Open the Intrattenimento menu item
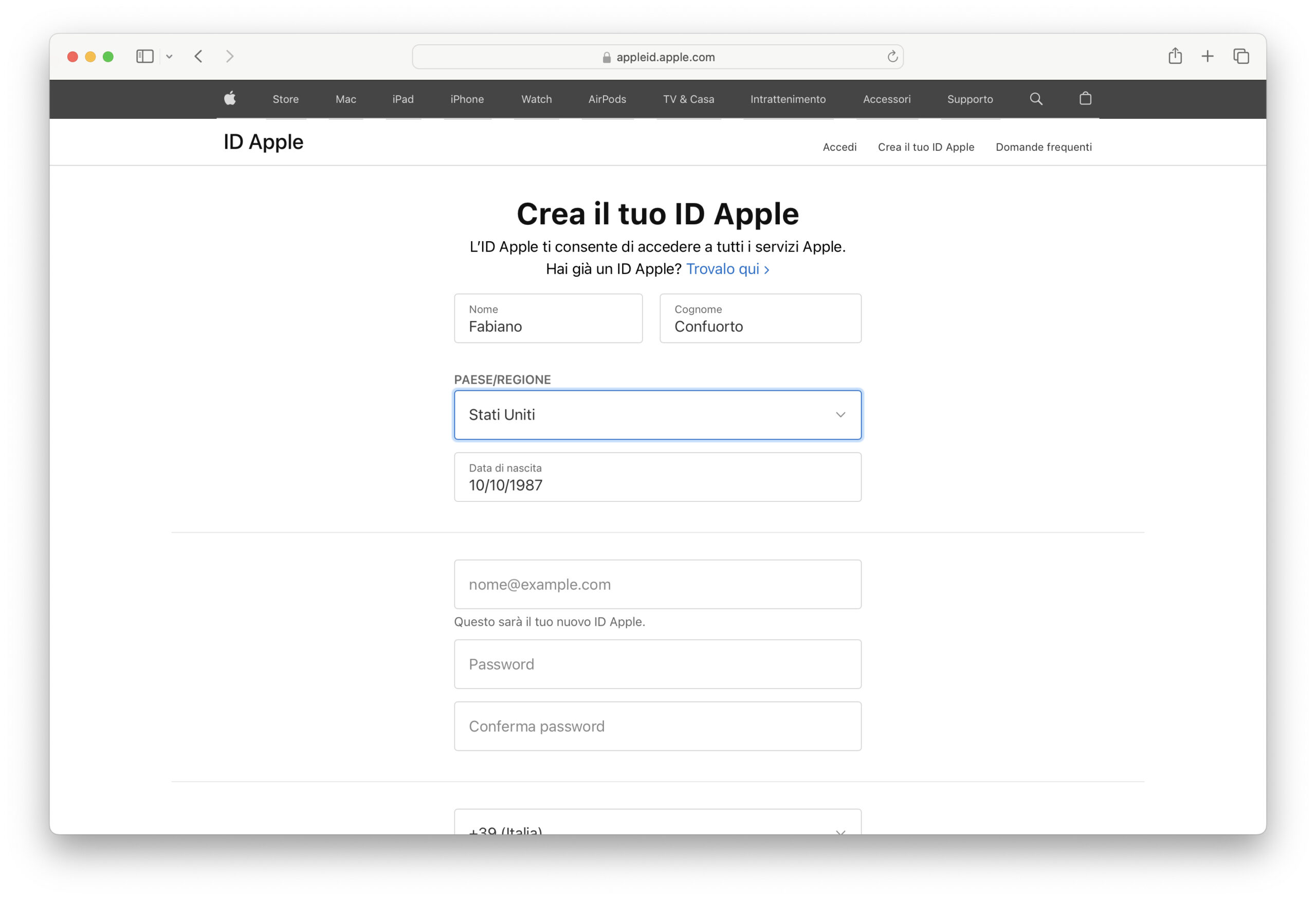Screen dimensions: 1316x900 [788, 99]
